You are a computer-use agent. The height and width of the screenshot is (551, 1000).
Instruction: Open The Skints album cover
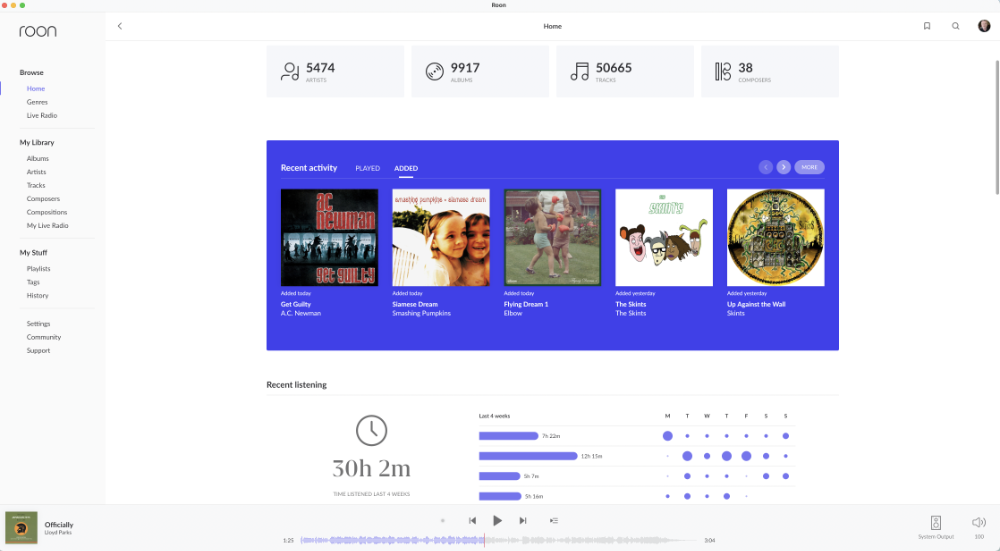(x=664, y=237)
